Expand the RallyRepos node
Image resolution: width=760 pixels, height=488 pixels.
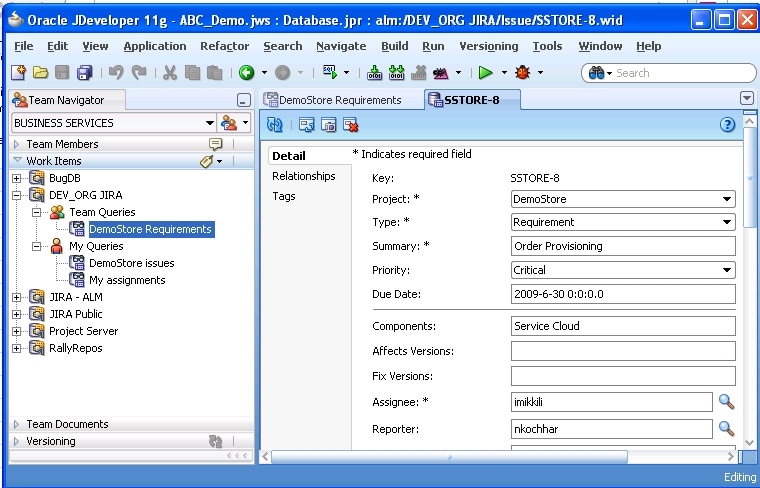click(x=16, y=348)
